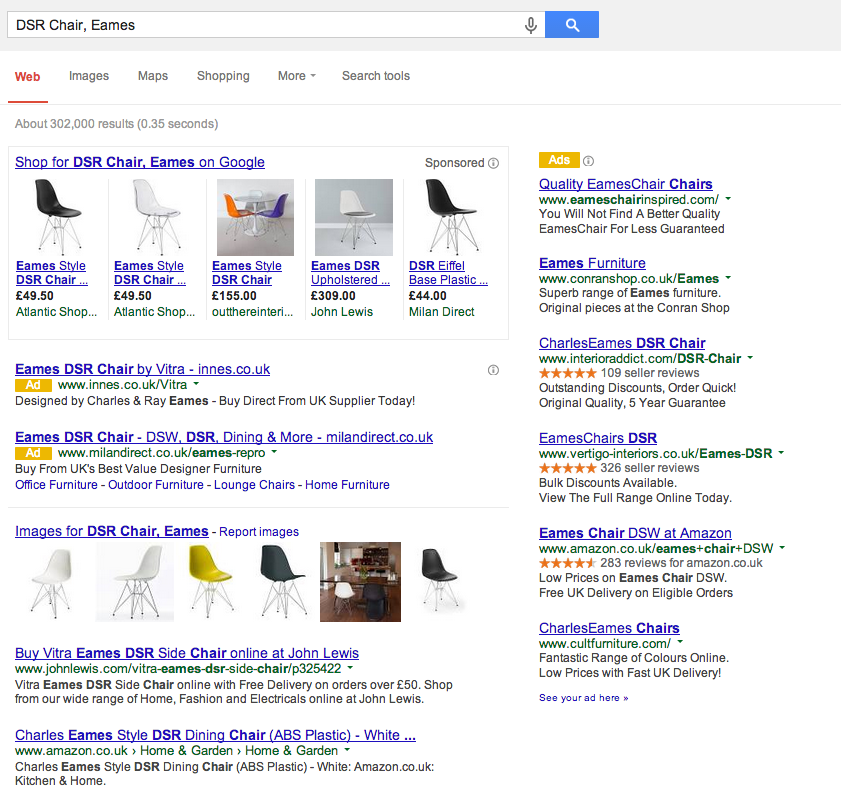Screen dimensions: 841x798
Task: Open the info icon beside the Ads label
Action: coord(588,161)
